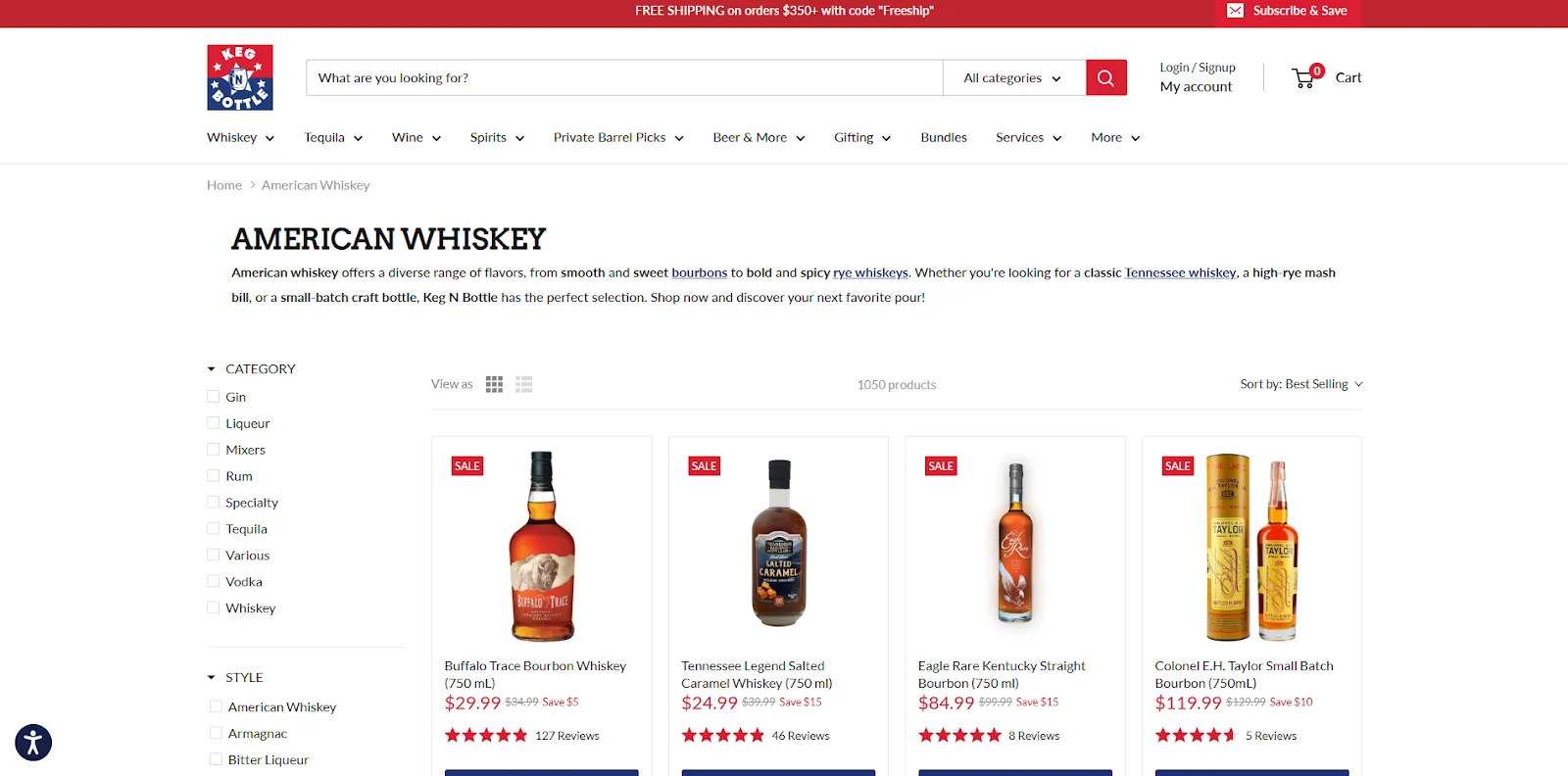The height and width of the screenshot is (776, 1568).
Task: Collapse the STYLE filter section
Action: [235, 678]
